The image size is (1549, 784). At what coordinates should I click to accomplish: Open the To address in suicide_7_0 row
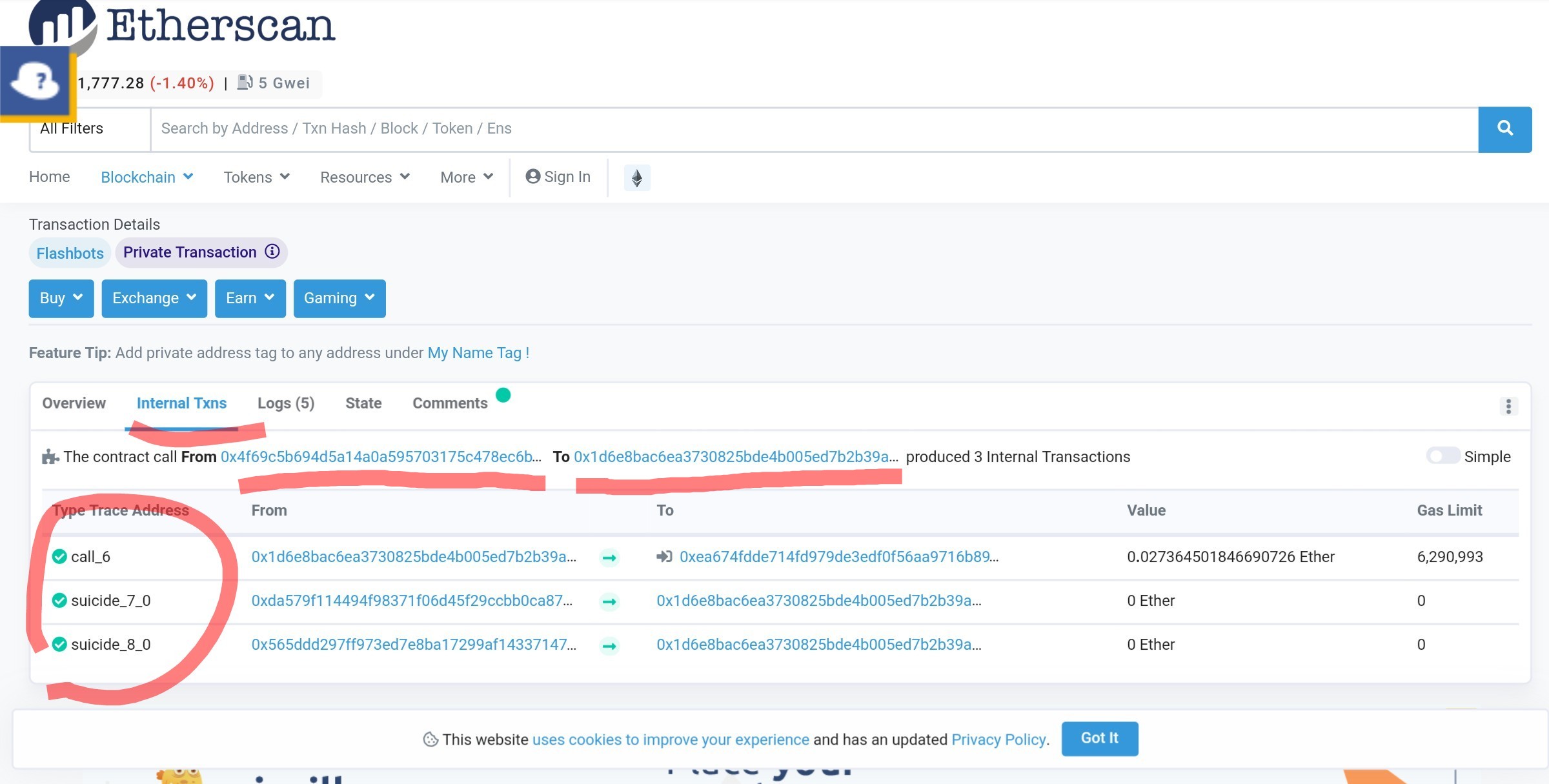[819, 600]
